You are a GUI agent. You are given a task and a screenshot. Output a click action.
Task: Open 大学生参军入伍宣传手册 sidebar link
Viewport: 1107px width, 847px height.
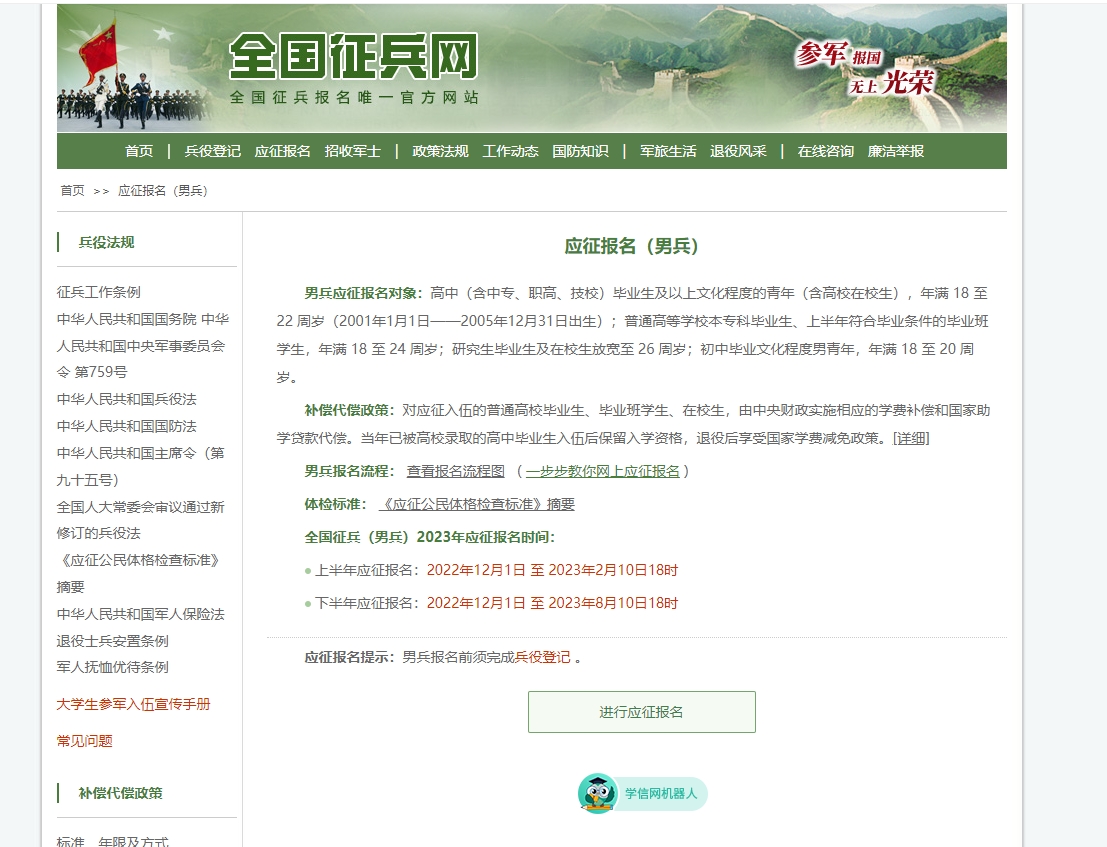133,704
